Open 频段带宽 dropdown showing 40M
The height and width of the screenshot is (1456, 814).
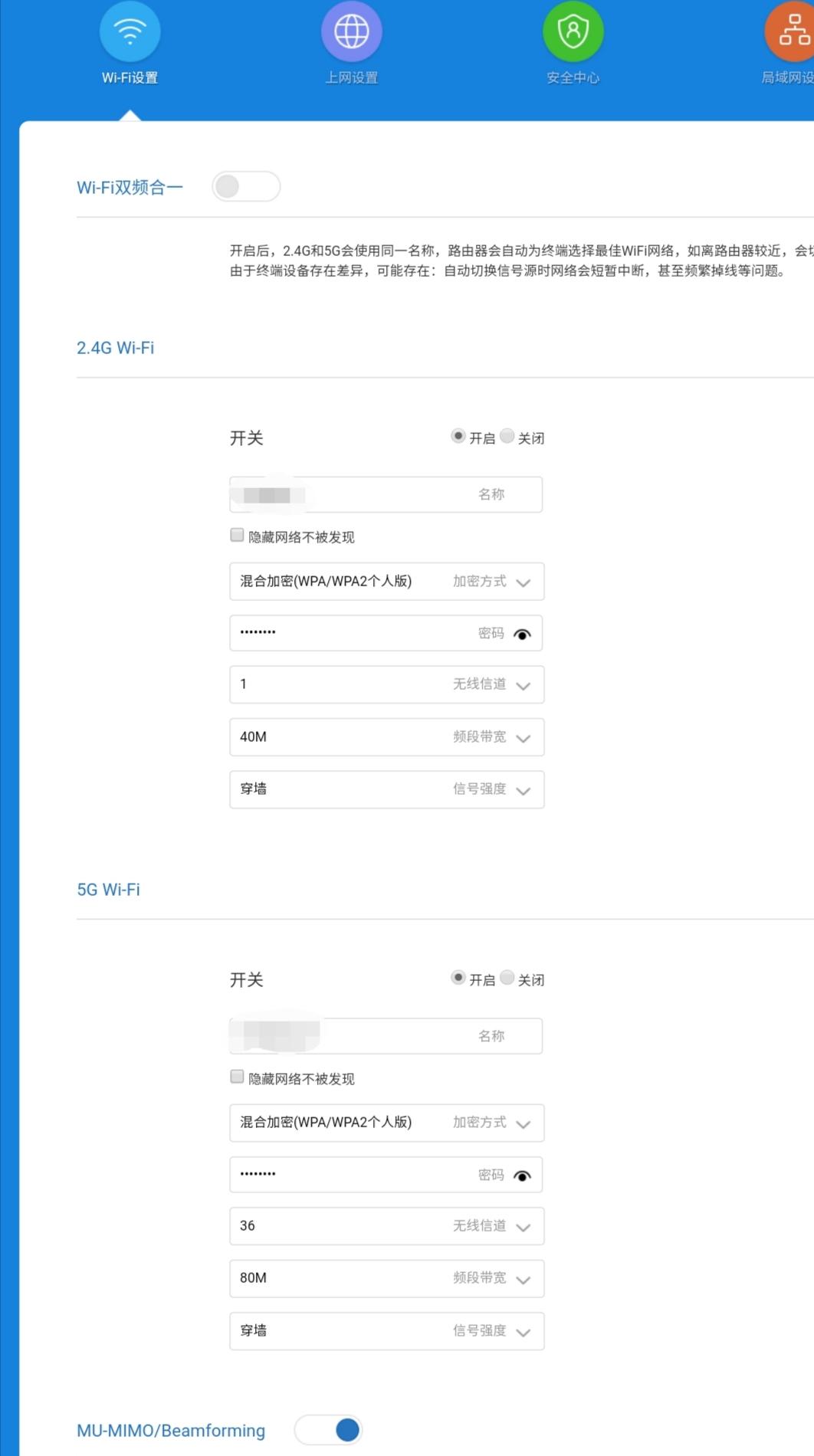point(386,737)
